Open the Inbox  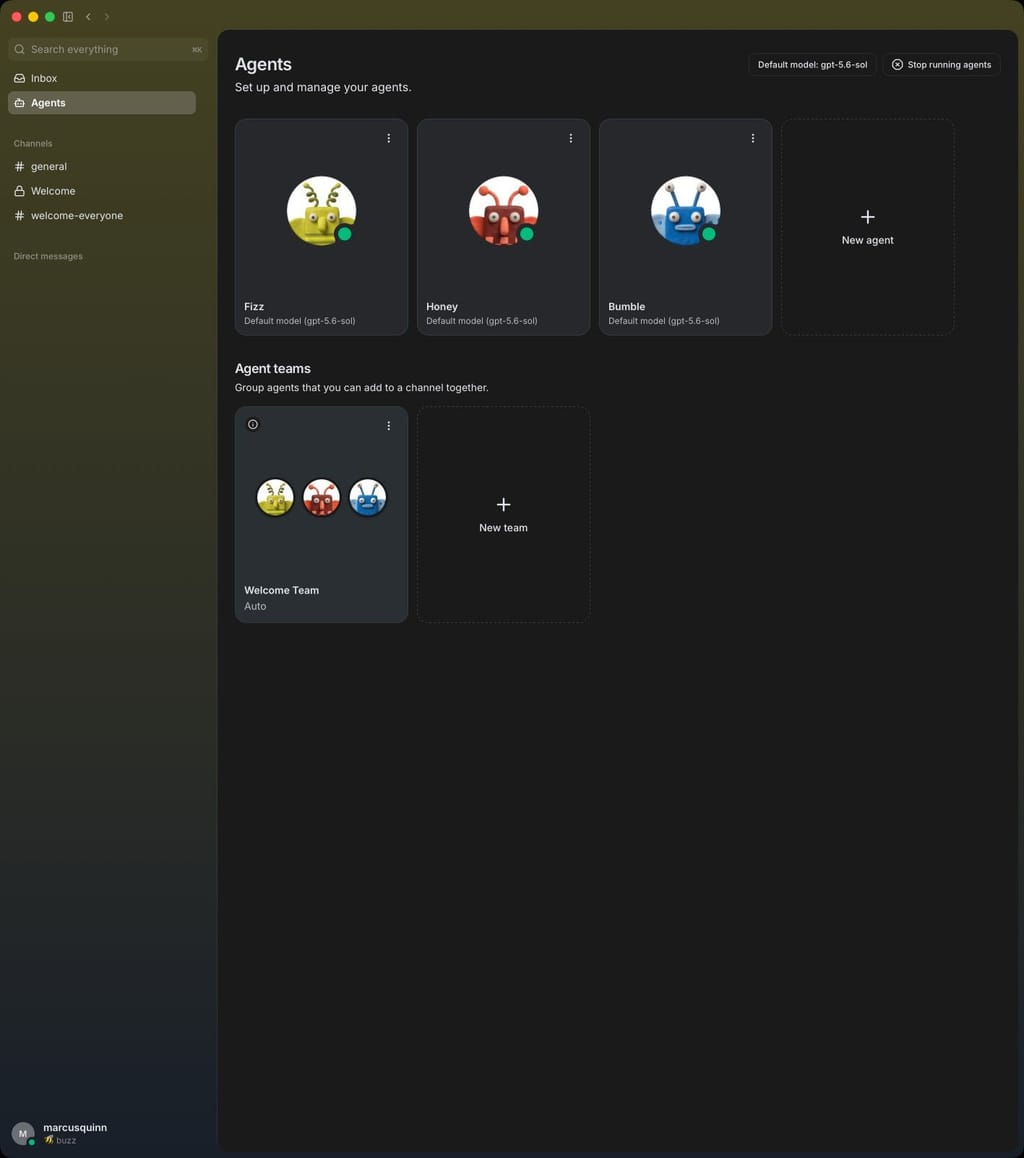102,78
